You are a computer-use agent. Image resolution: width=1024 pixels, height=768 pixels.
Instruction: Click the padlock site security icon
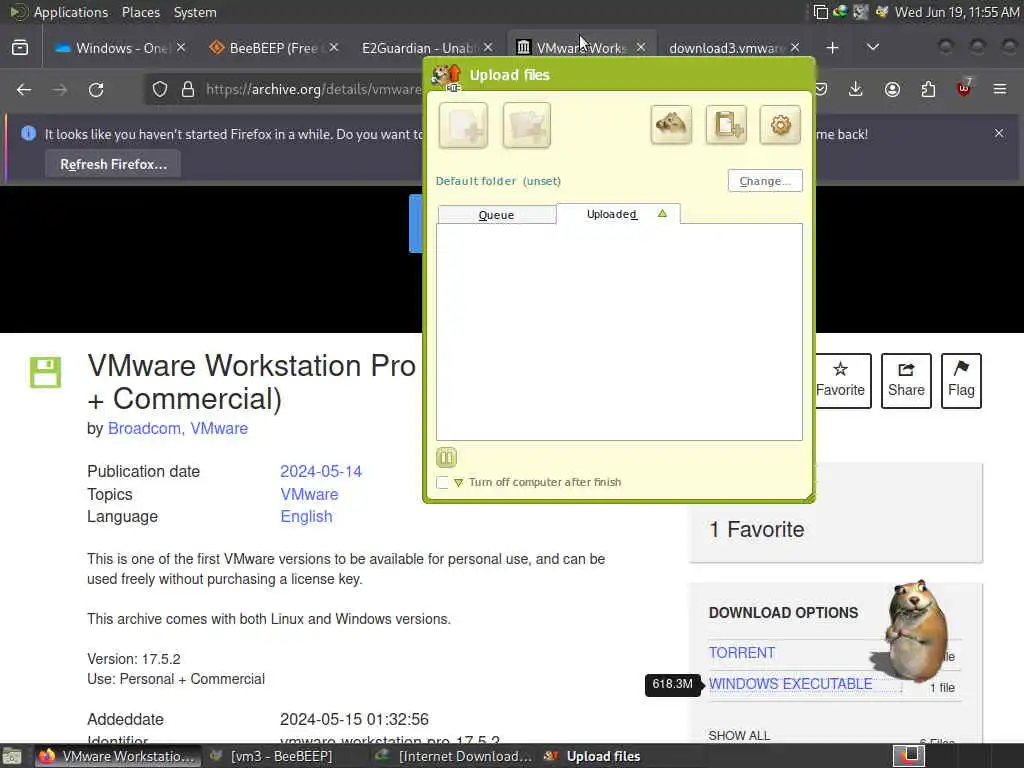188,89
